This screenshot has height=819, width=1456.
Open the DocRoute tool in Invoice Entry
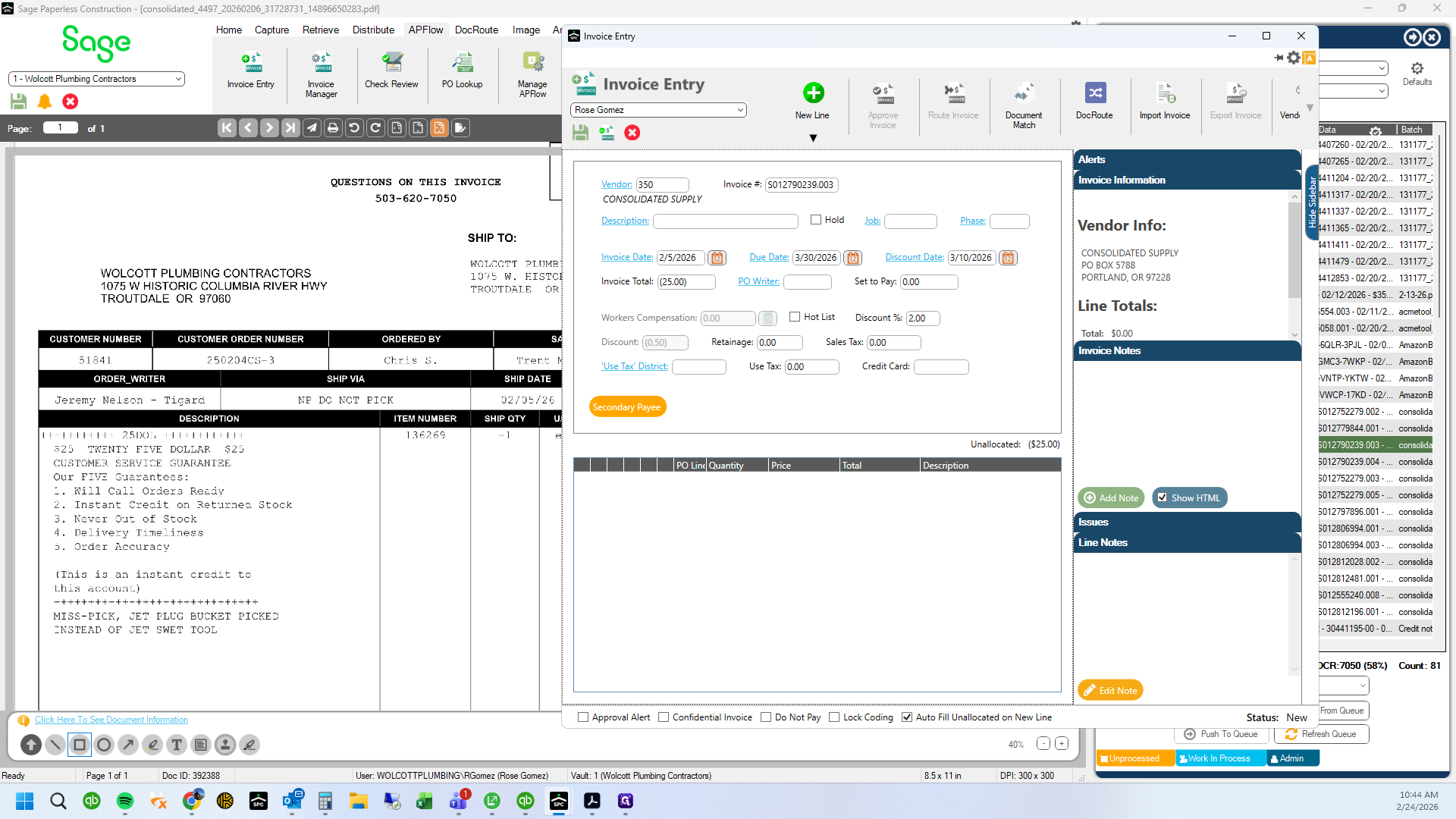click(1094, 93)
